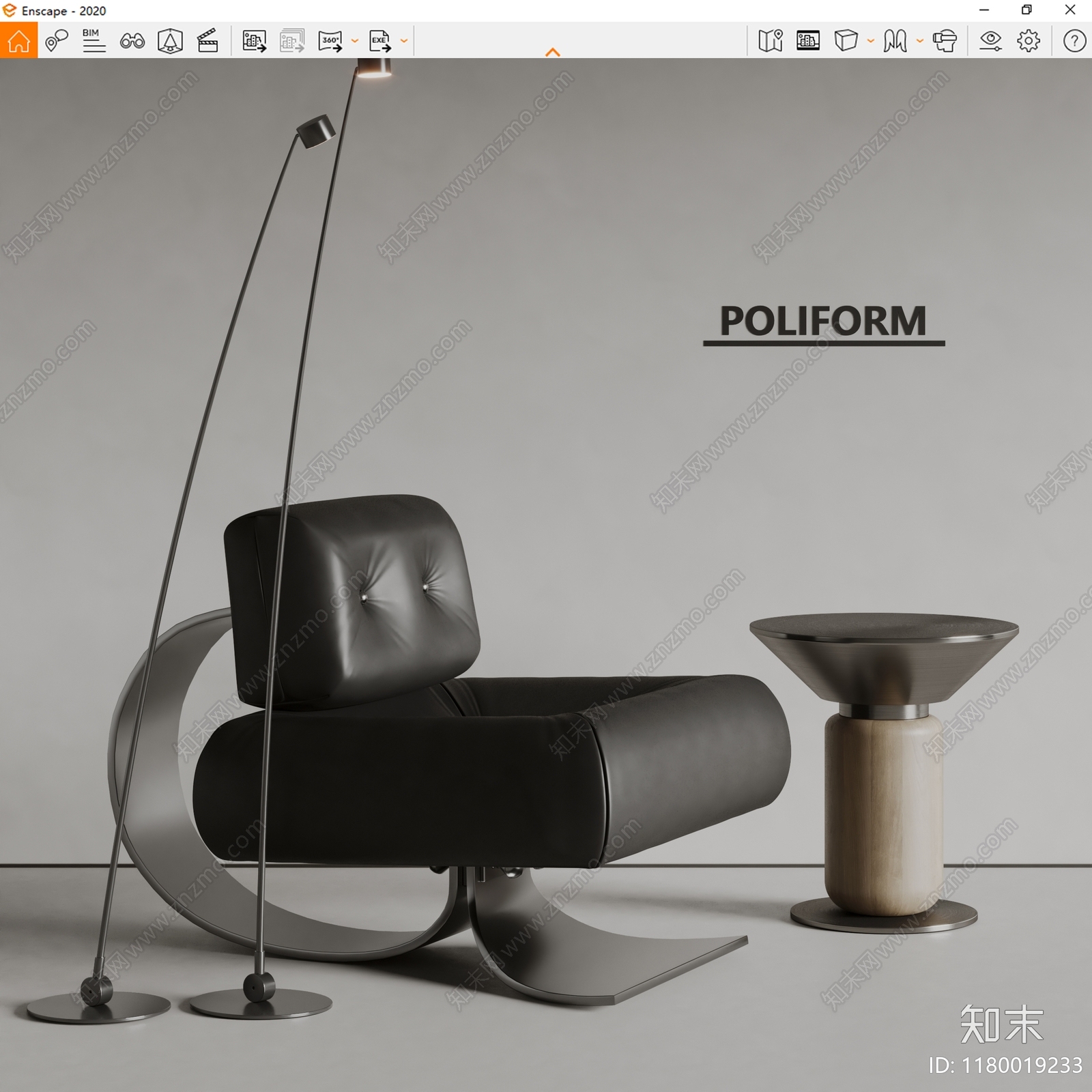The image size is (1092, 1092).
Task: Expand the 360° panorama dropdown arrow
Action: point(354,41)
